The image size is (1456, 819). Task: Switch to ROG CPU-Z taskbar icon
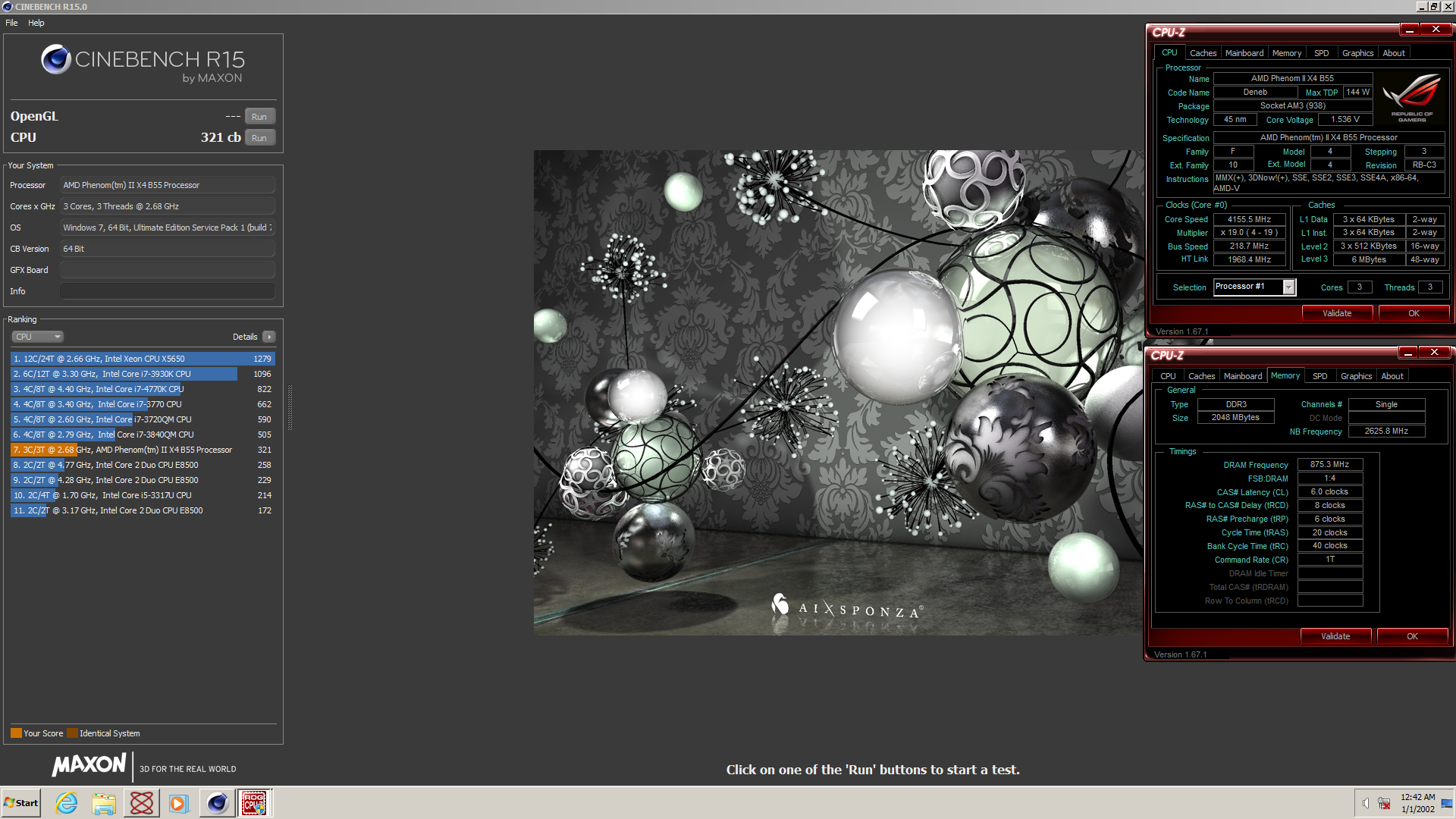tap(254, 803)
